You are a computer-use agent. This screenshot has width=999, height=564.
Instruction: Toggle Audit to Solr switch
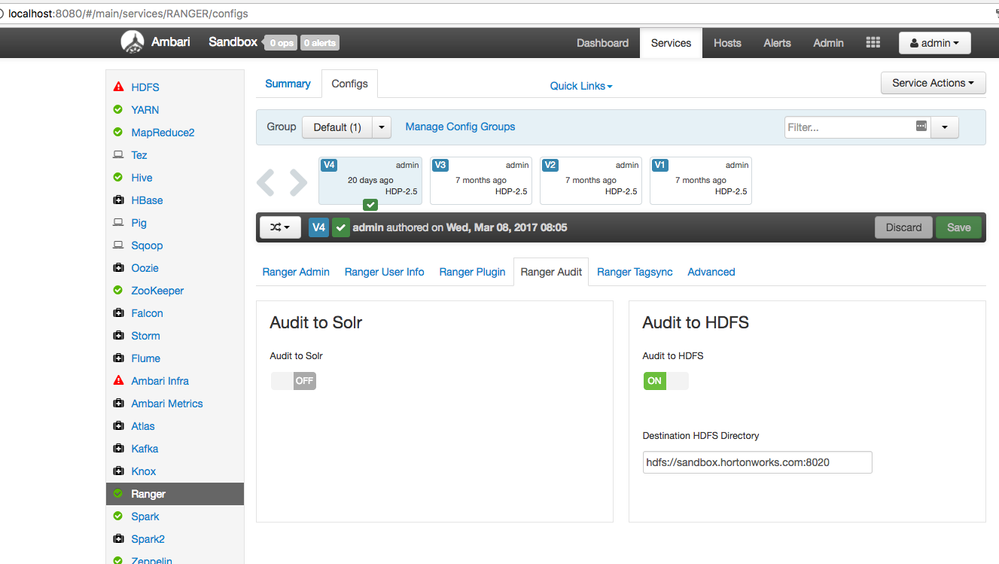pos(293,381)
